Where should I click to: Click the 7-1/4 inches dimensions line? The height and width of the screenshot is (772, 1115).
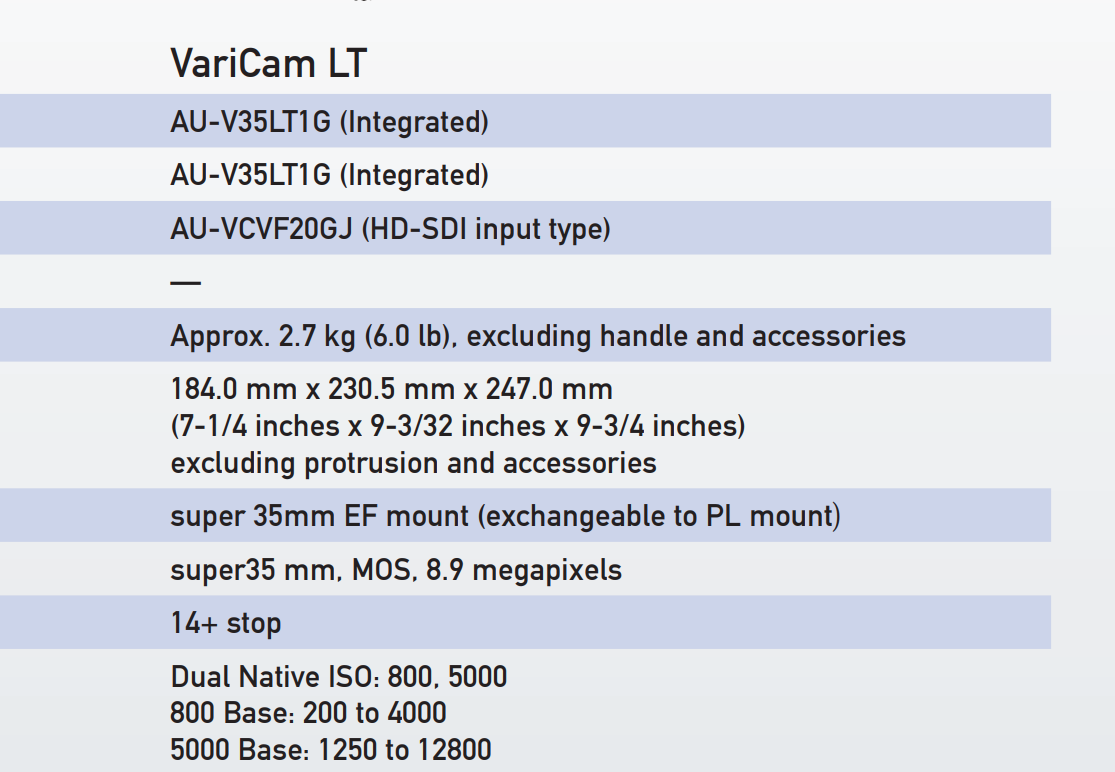pyautogui.click(x=458, y=426)
